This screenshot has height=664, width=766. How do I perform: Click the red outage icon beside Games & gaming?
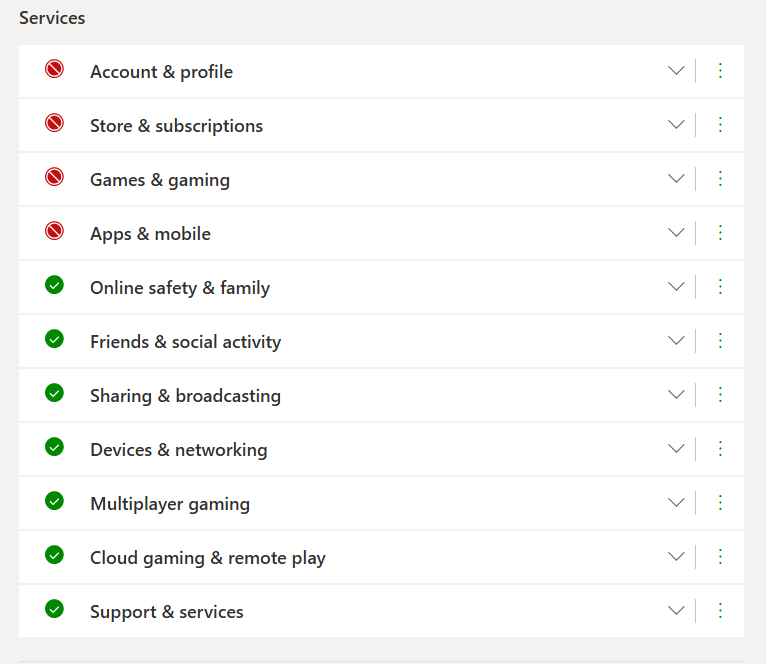point(54,177)
